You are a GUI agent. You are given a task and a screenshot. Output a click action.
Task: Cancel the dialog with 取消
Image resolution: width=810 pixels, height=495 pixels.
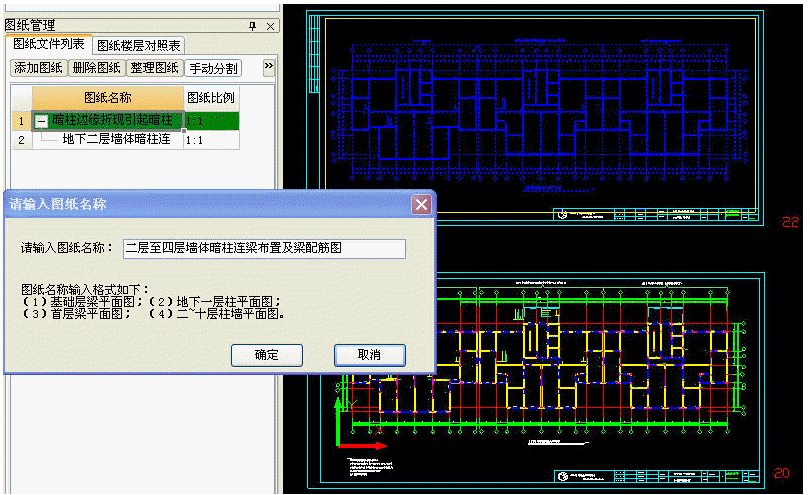point(369,355)
